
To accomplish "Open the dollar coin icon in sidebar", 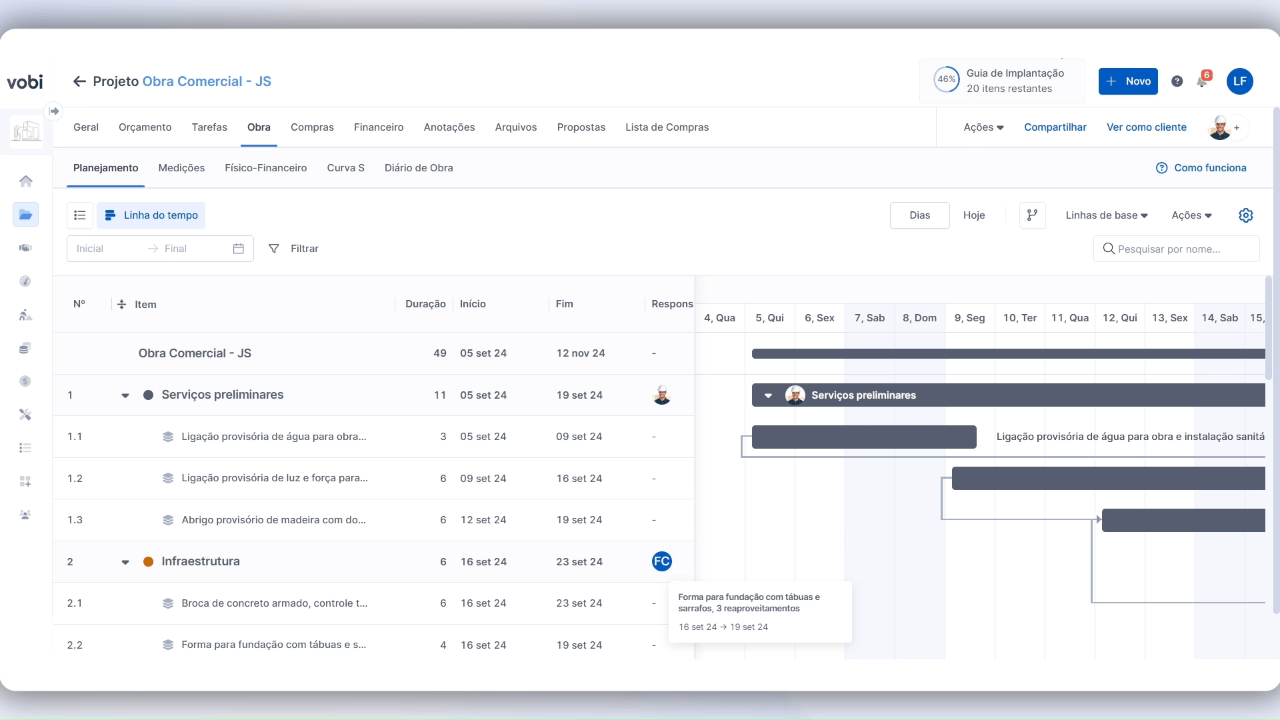I will (x=26, y=381).
